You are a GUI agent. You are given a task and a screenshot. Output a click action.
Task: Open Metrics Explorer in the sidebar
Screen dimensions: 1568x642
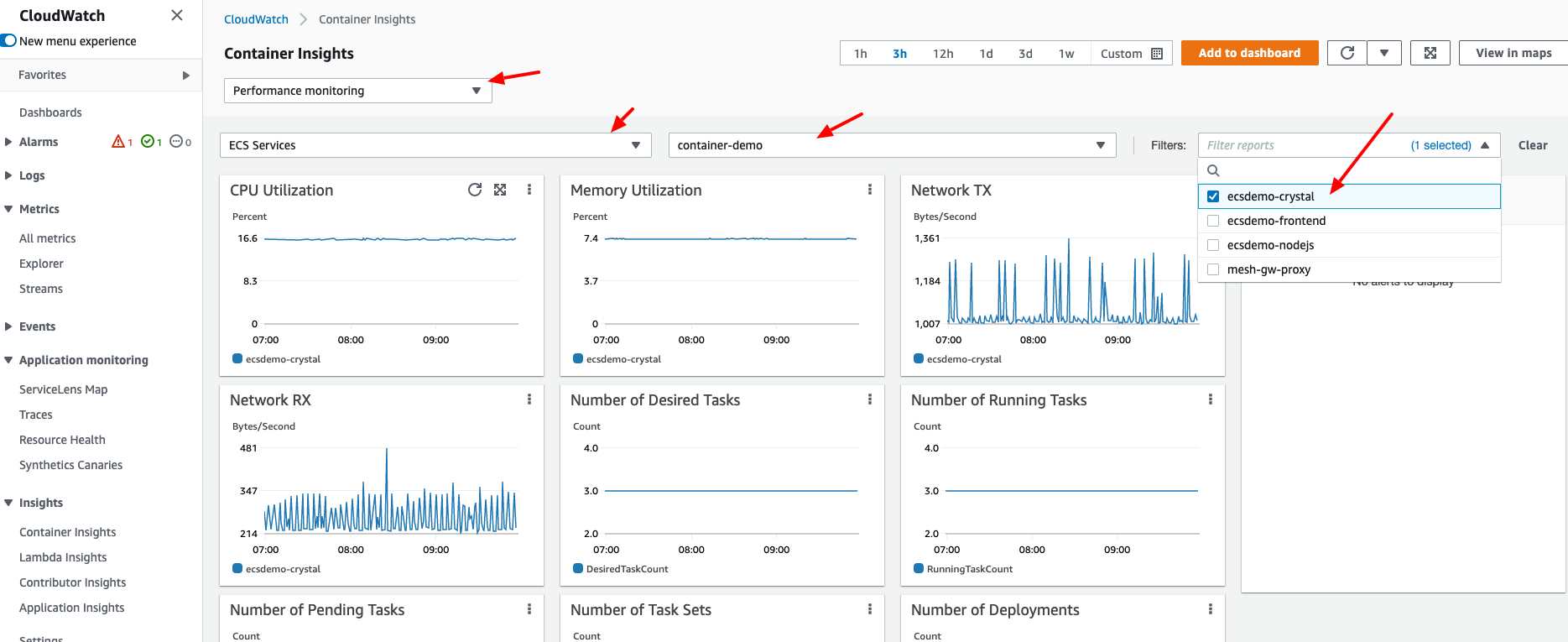click(41, 264)
